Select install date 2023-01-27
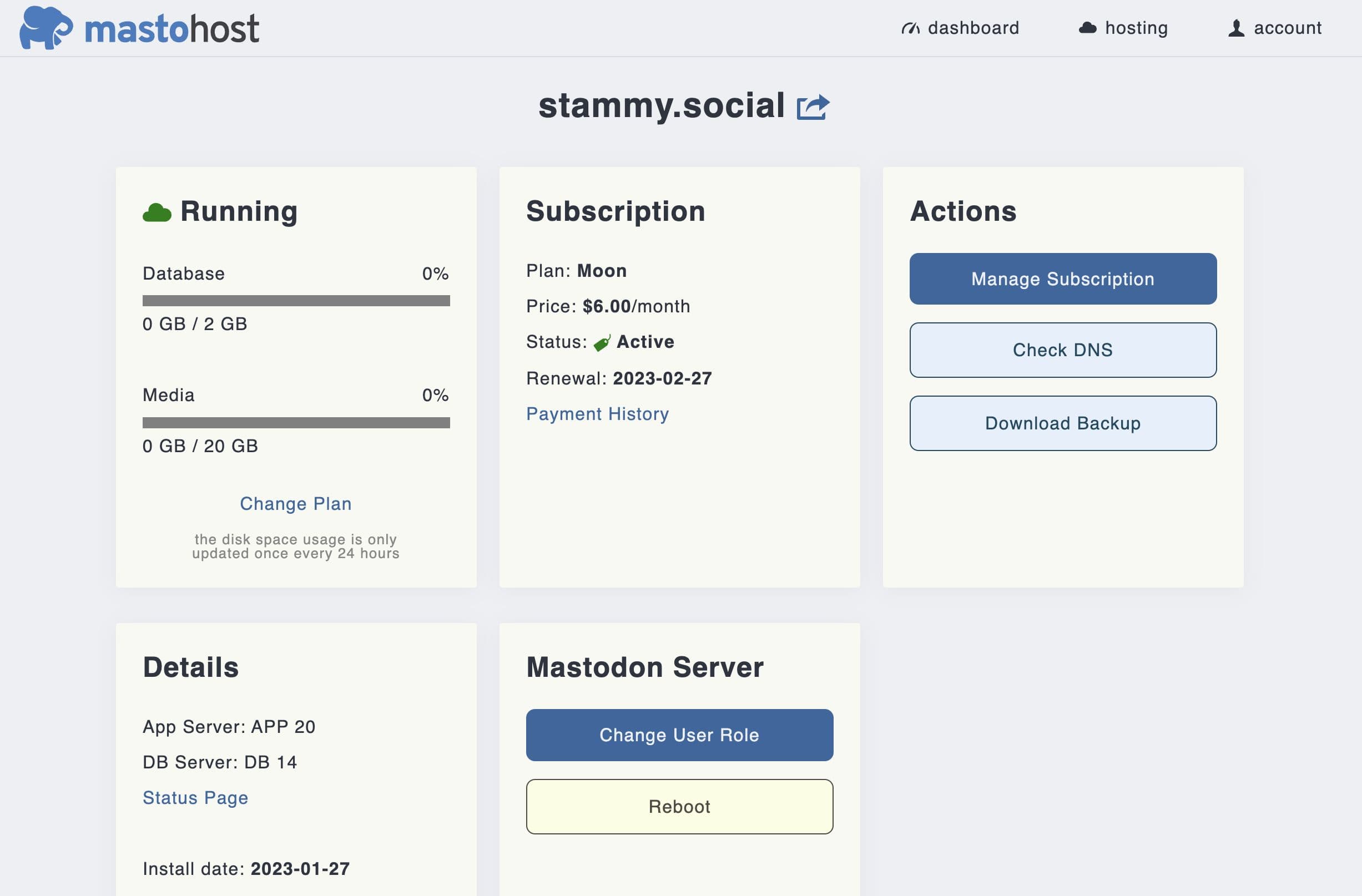1362x896 pixels. tap(300, 868)
